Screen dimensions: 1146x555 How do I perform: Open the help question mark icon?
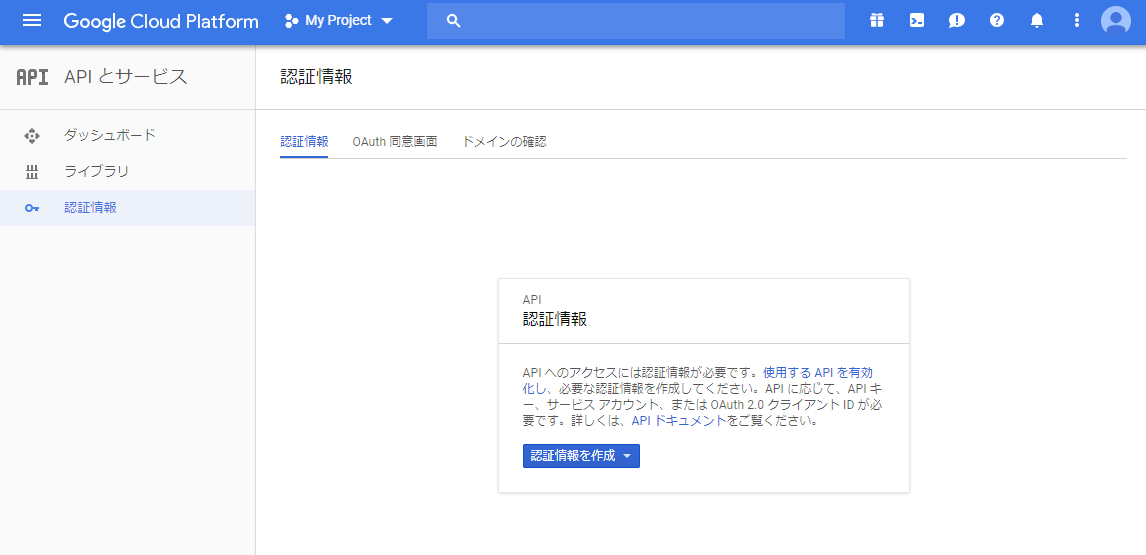(x=997, y=20)
